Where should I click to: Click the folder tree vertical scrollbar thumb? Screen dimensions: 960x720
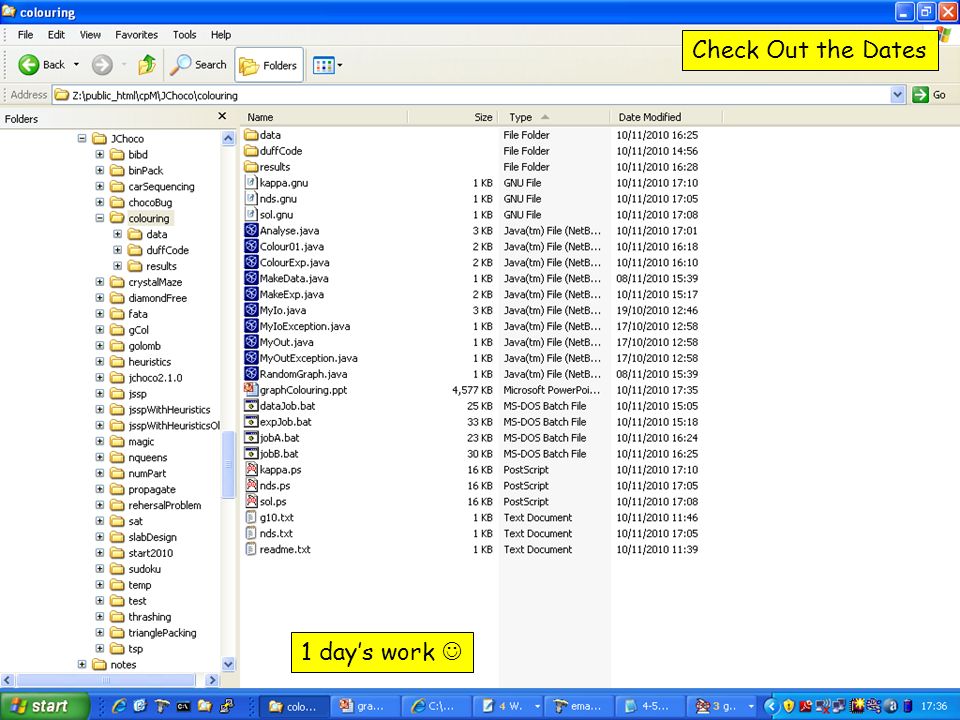(x=228, y=465)
